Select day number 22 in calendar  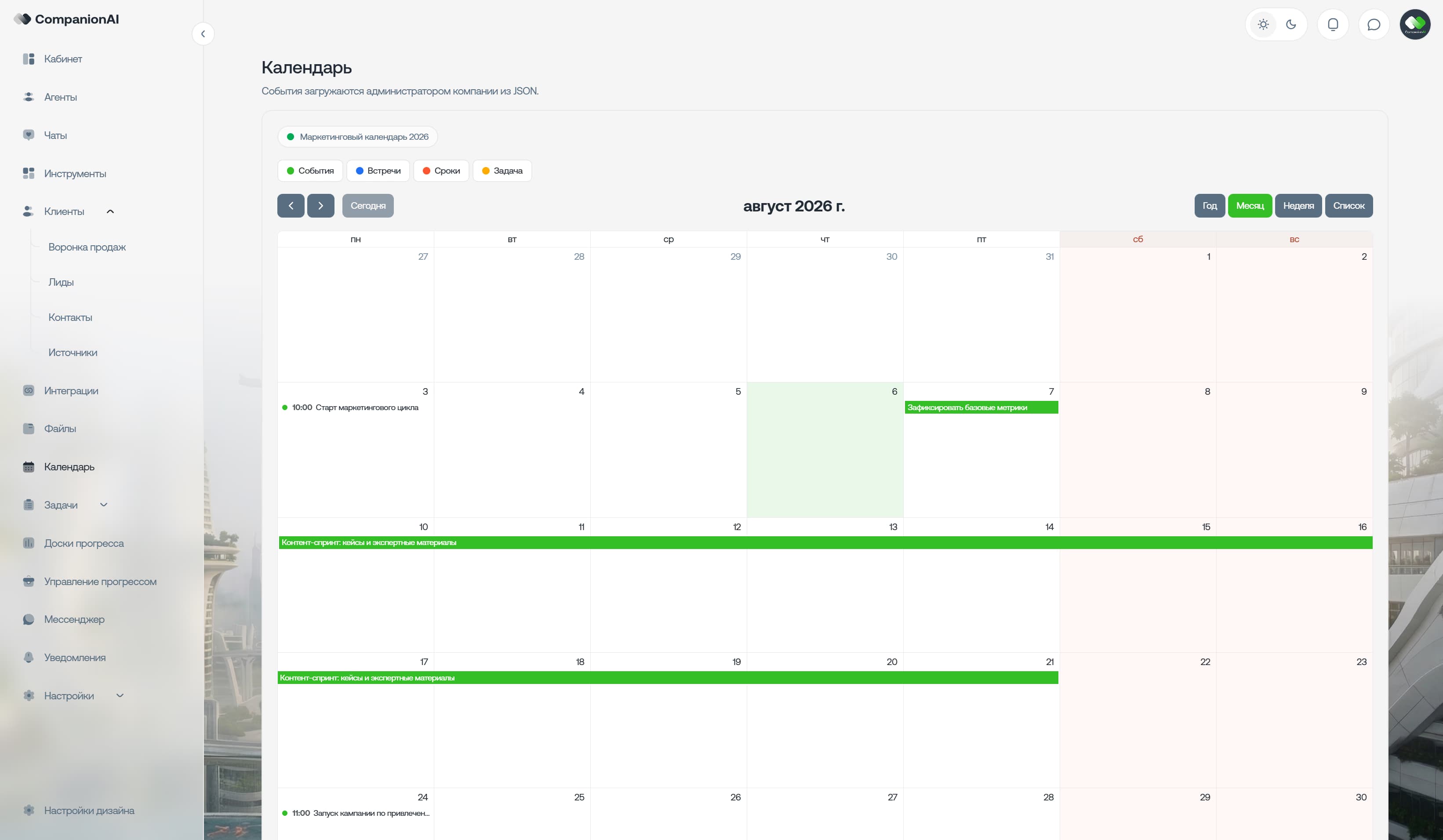(1205, 662)
